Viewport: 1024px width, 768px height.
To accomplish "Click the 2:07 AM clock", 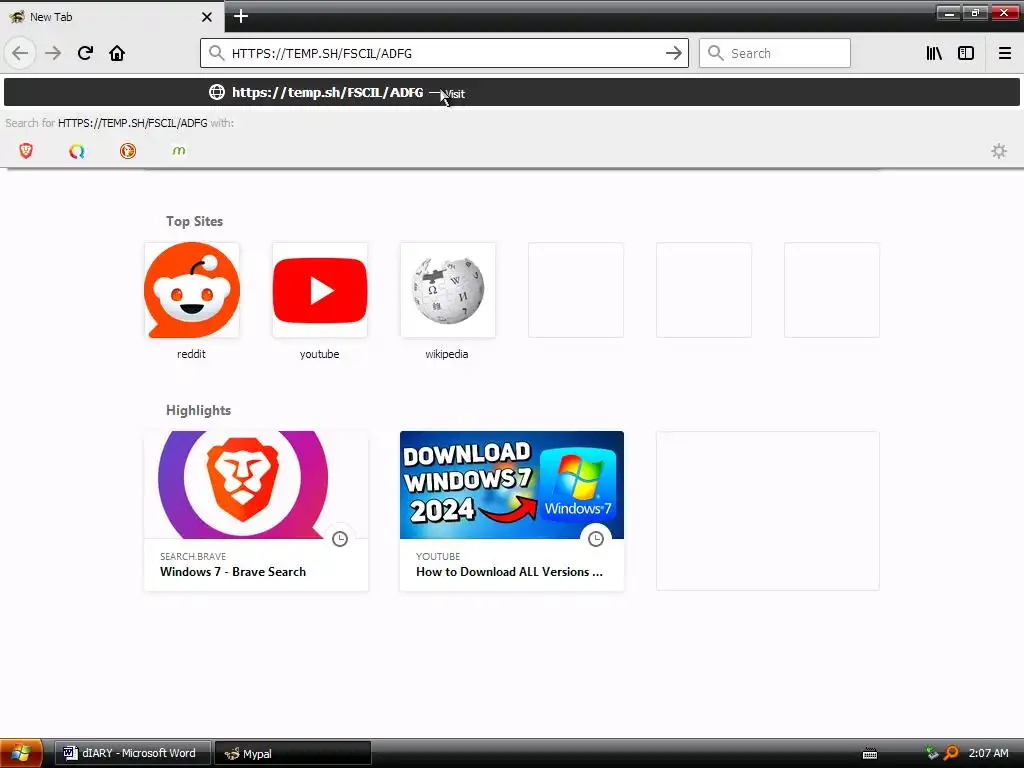I will click(988, 753).
